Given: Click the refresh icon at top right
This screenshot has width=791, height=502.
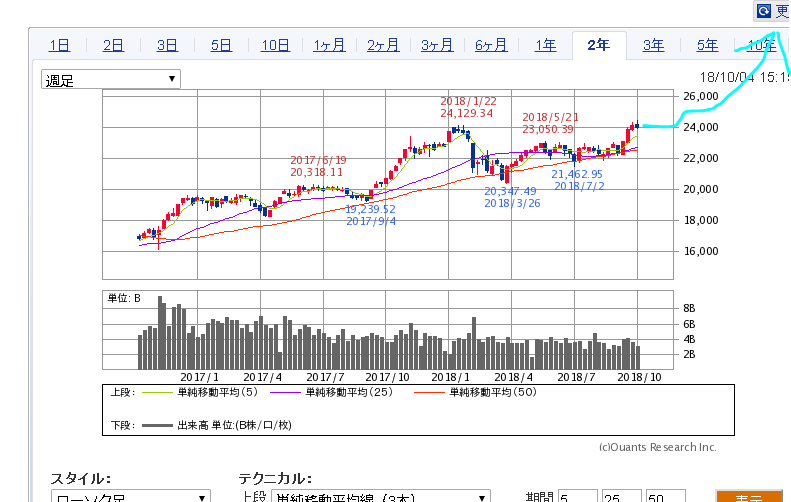Looking at the screenshot, I should (x=763, y=11).
